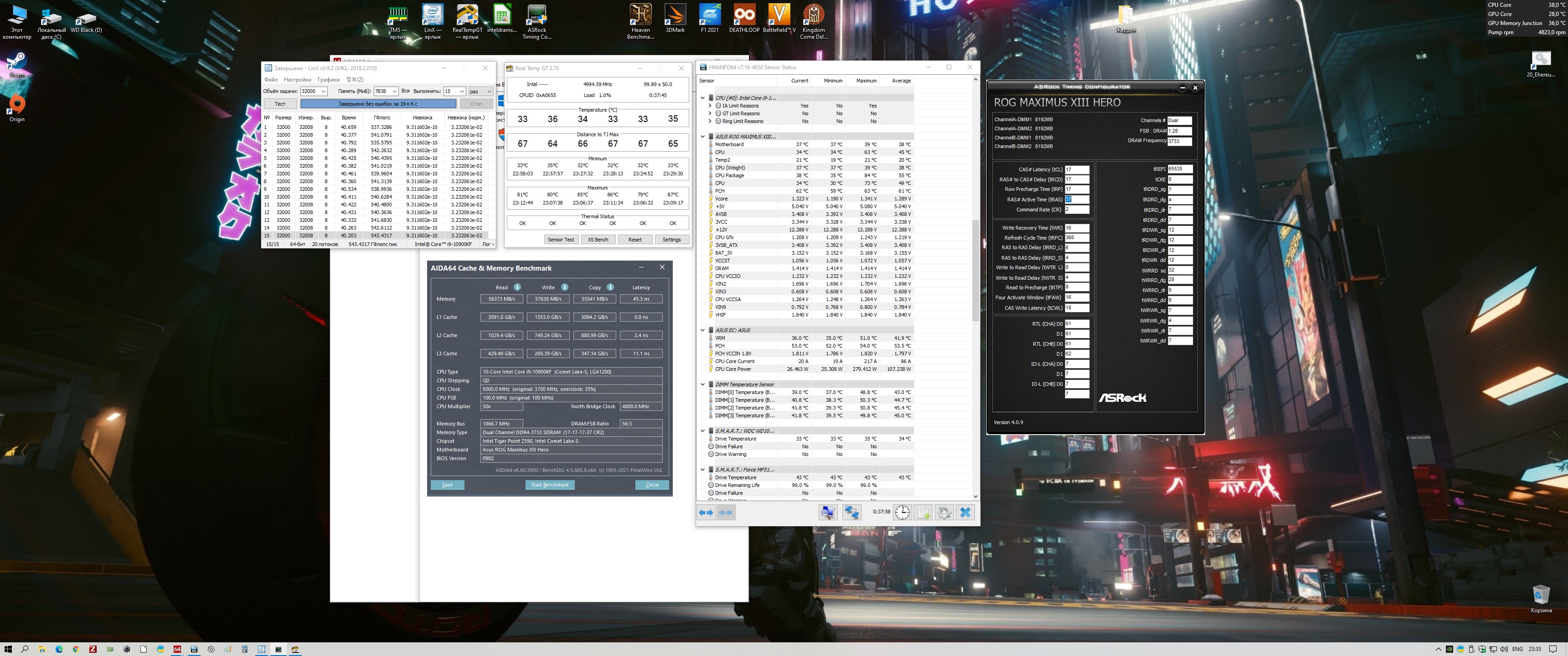
Task: Open HWiNFO settings gear icon
Action: click(944, 512)
